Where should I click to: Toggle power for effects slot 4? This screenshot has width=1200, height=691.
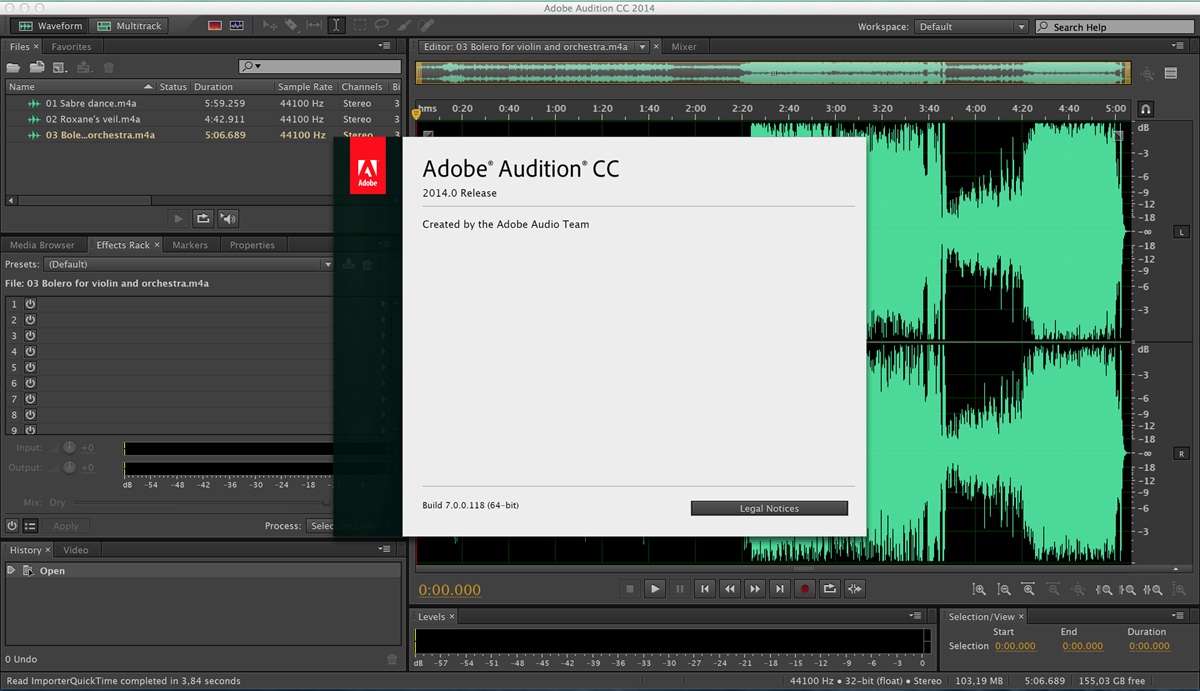pyautogui.click(x=30, y=351)
